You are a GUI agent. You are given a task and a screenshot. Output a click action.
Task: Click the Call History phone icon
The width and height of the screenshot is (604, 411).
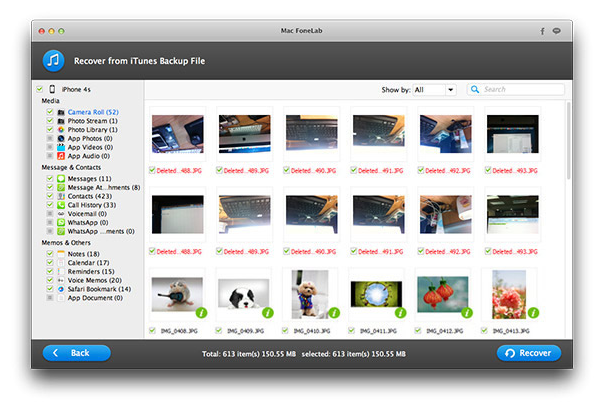click(x=60, y=204)
